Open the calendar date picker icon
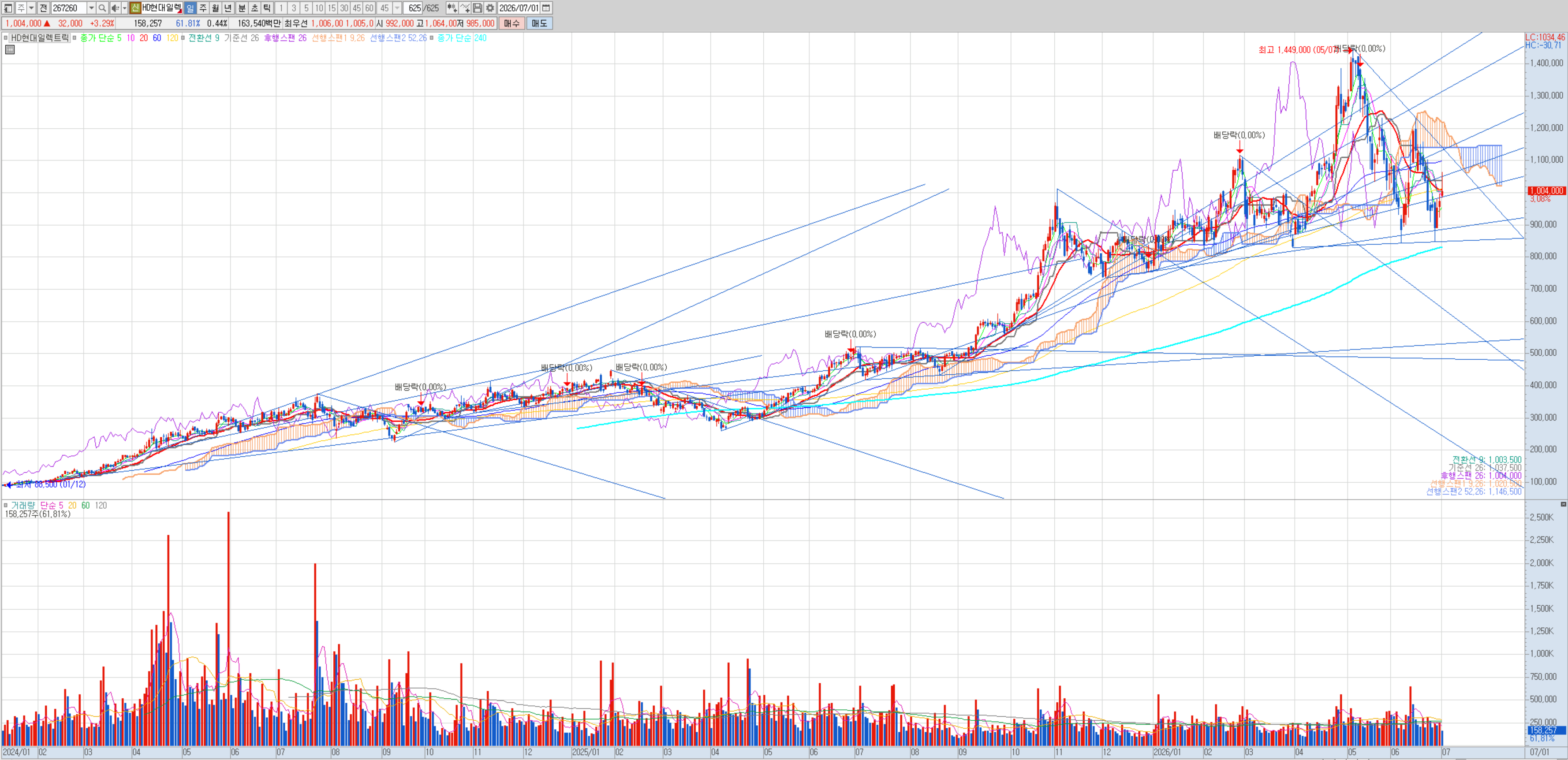This screenshot has width=1568, height=760. (546, 8)
